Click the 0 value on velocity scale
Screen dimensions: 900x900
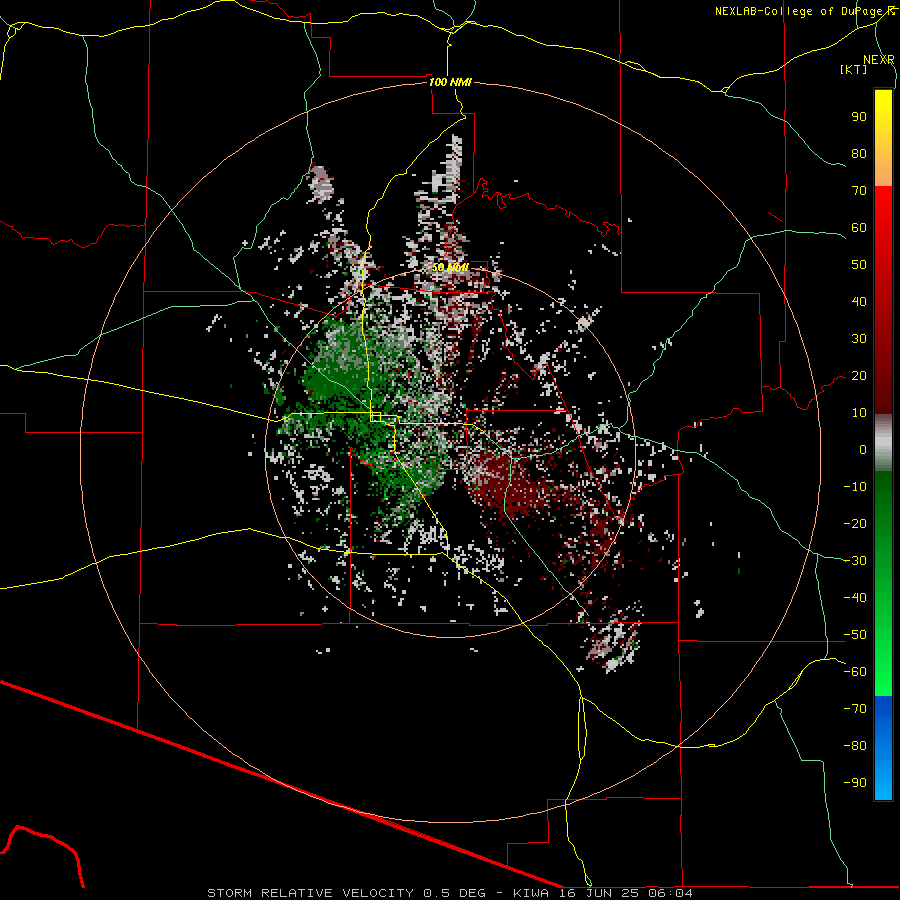(x=863, y=449)
